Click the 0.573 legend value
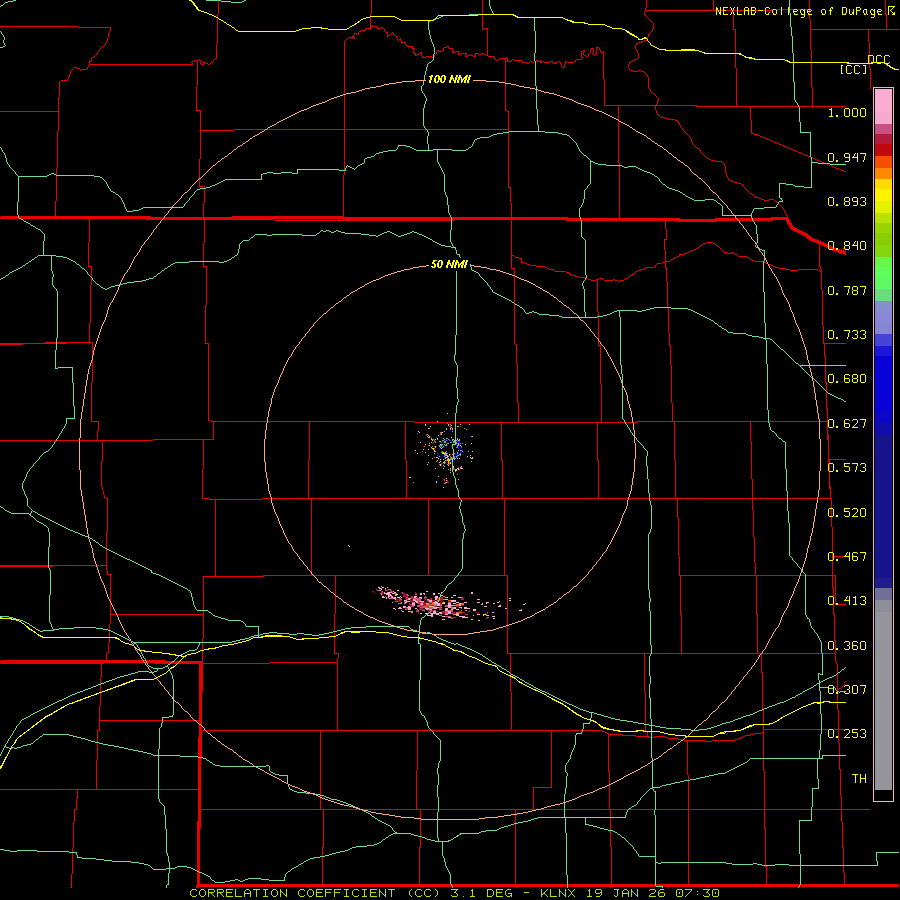 847,468
